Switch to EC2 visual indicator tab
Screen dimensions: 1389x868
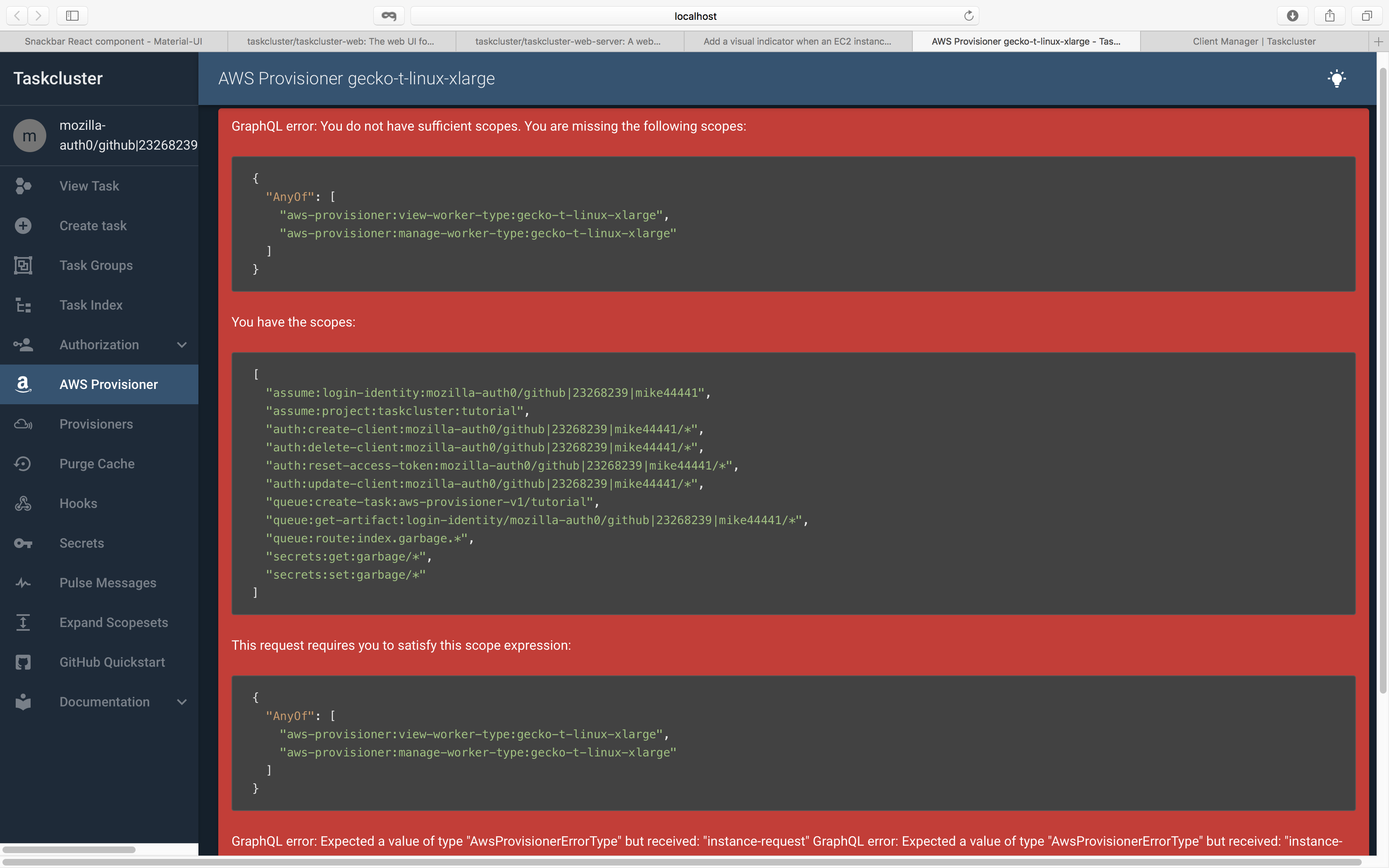coord(797,41)
